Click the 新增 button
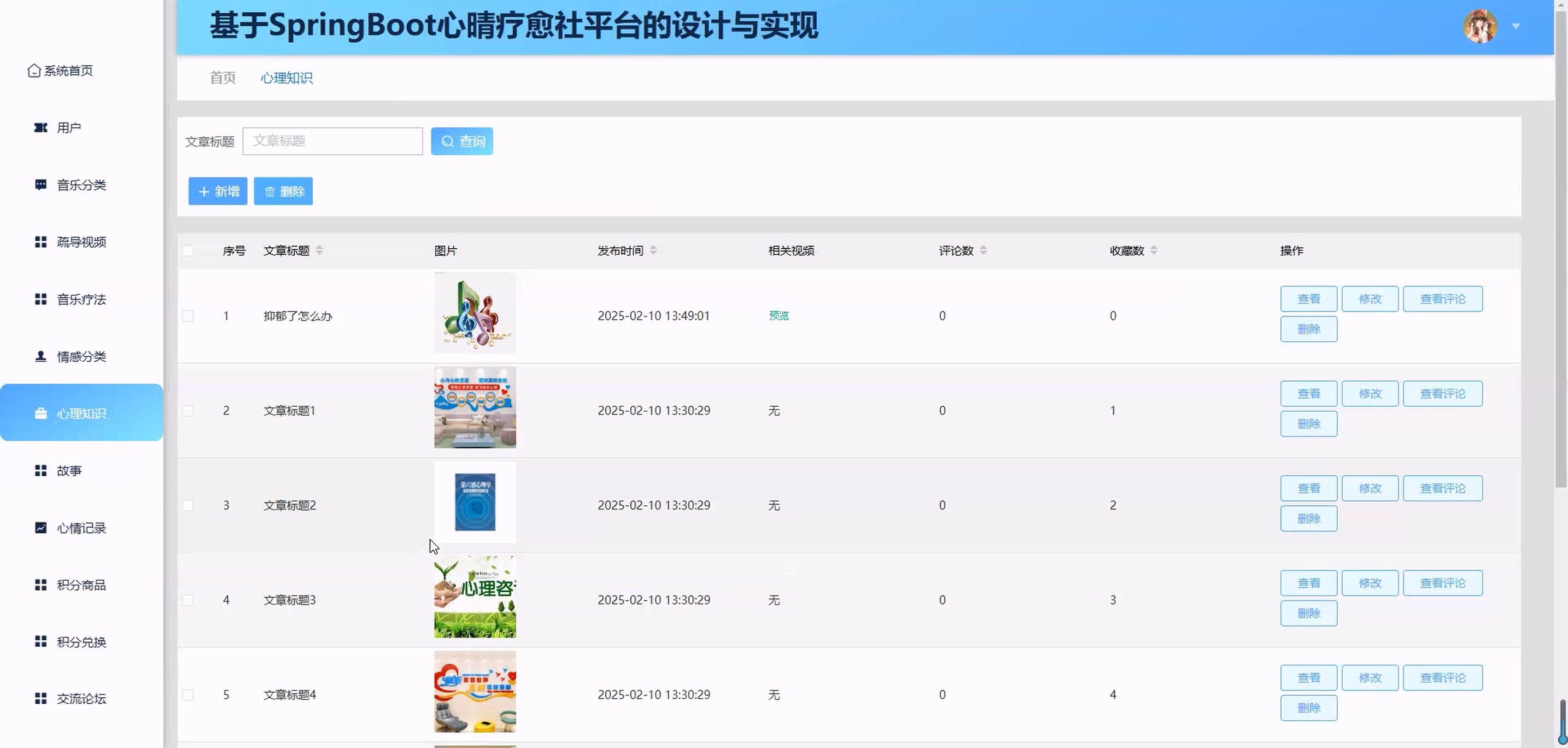Image resolution: width=1568 pixels, height=748 pixels. point(218,191)
